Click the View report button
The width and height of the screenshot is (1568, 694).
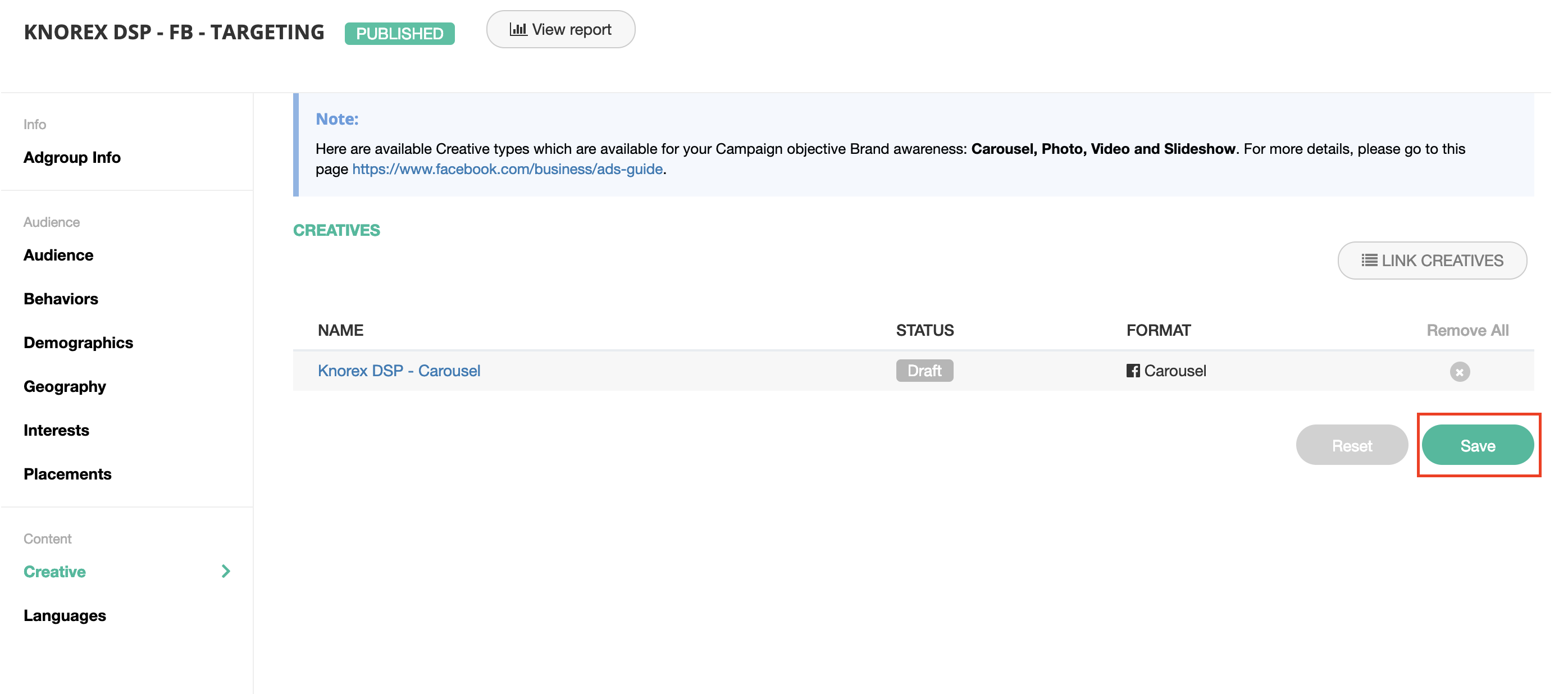click(x=560, y=29)
